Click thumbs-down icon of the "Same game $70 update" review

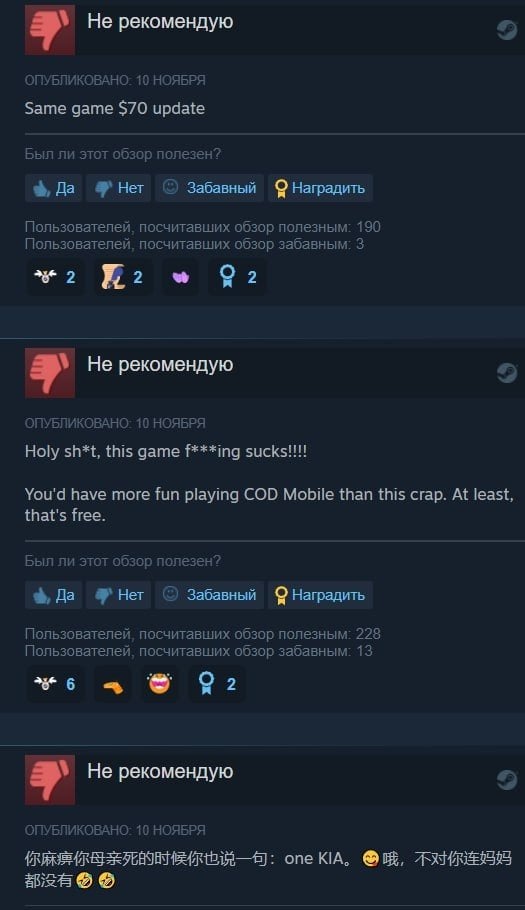click(50, 30)
